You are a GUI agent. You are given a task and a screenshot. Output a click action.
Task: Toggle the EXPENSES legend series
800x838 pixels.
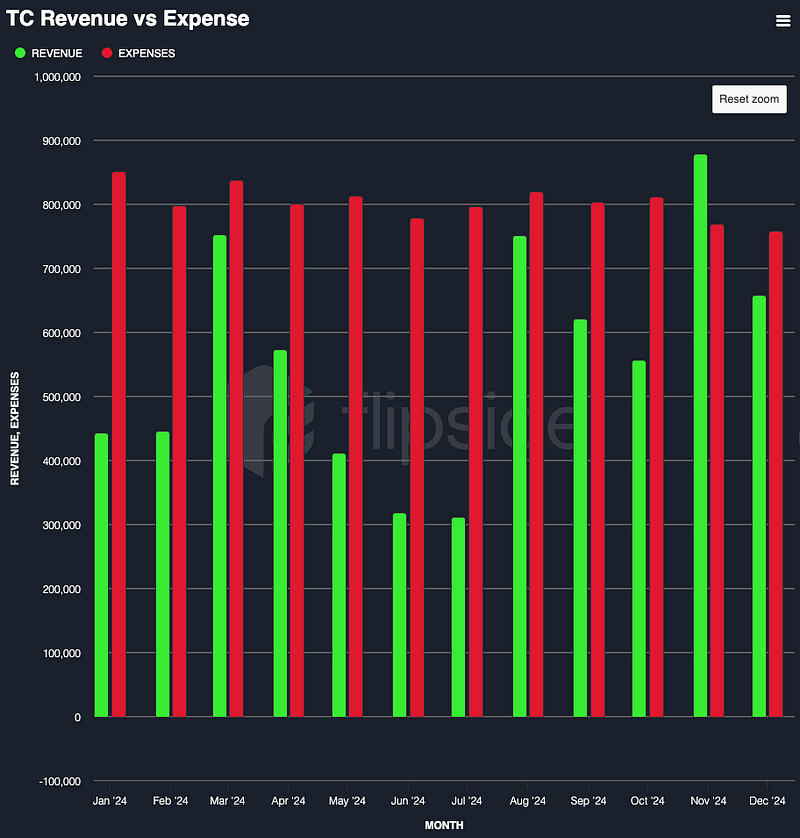pos(146,53)
